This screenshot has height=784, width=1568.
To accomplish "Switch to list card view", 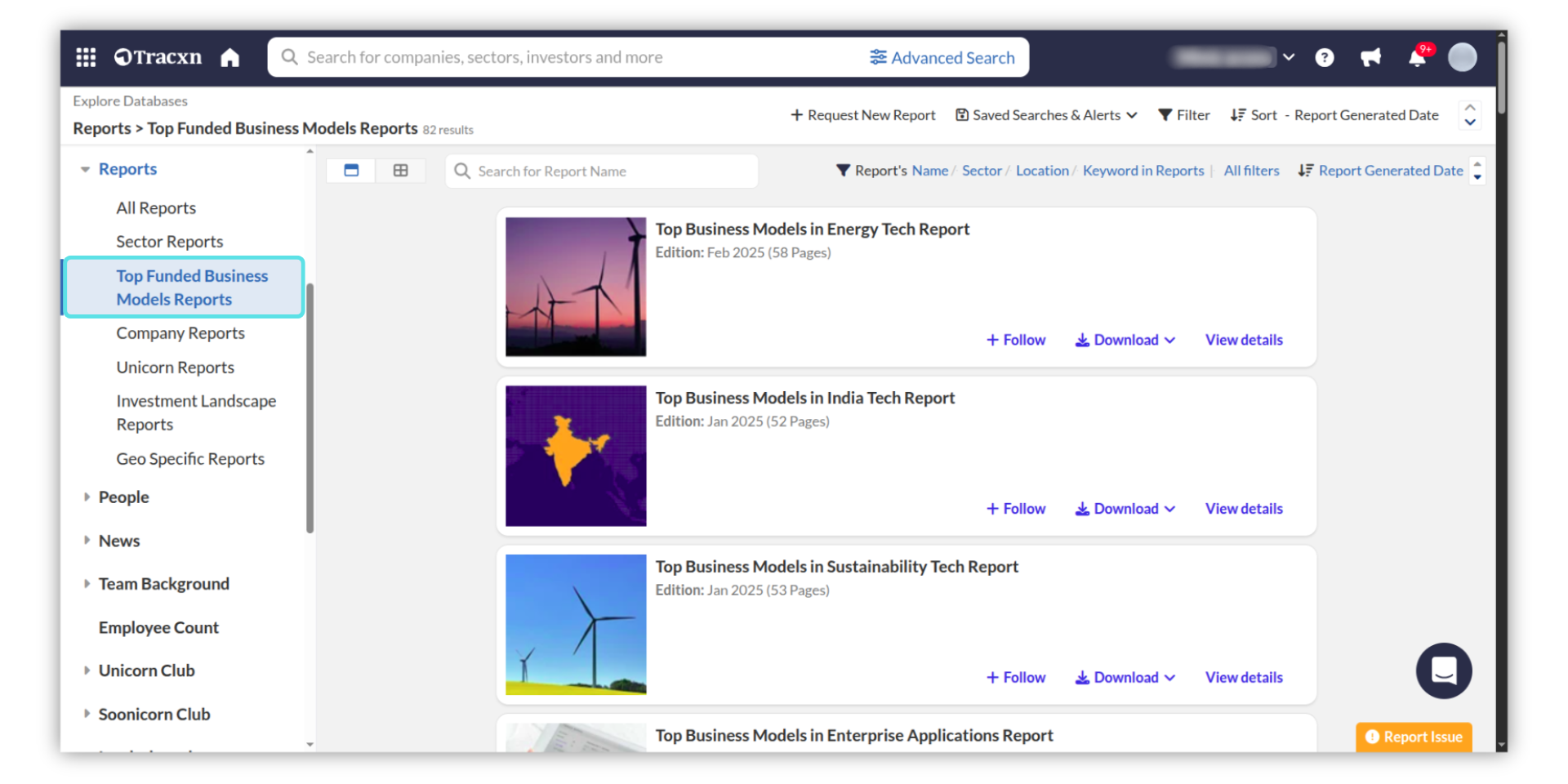I will point(351,171).
